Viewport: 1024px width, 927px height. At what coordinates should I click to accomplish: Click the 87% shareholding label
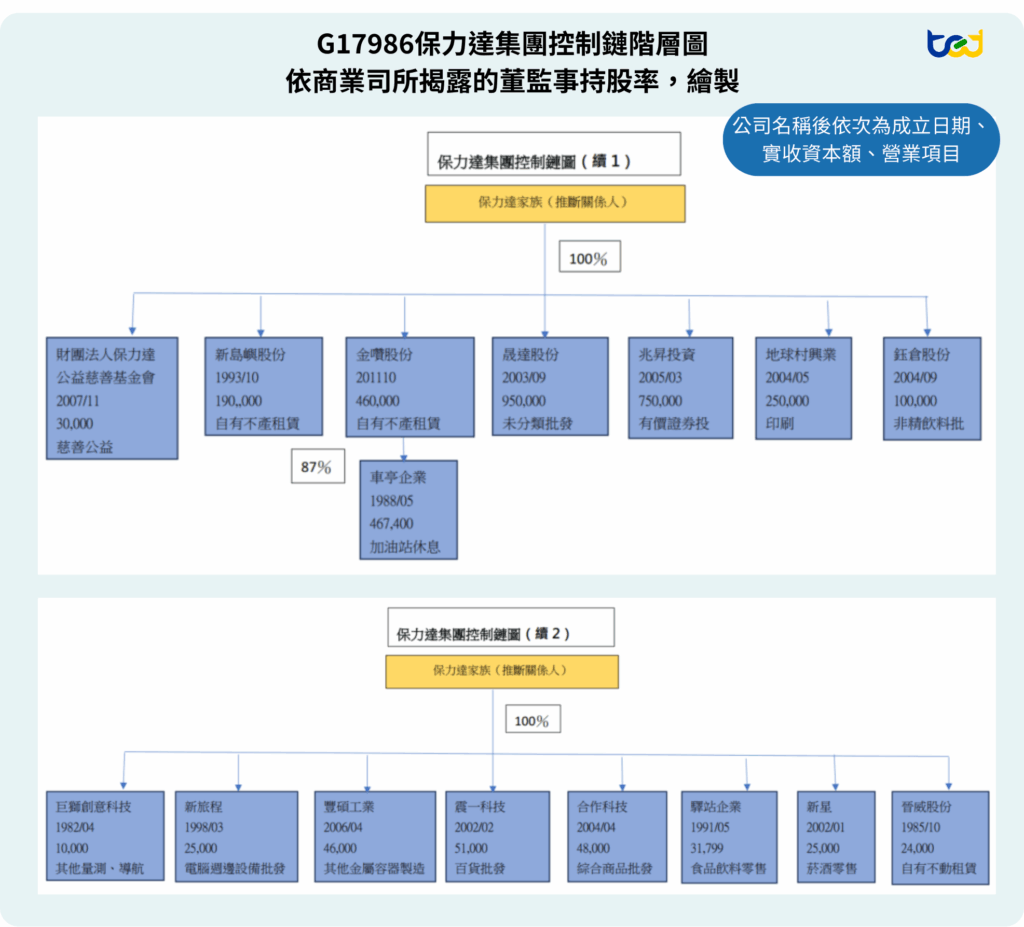tap(317, 465)
